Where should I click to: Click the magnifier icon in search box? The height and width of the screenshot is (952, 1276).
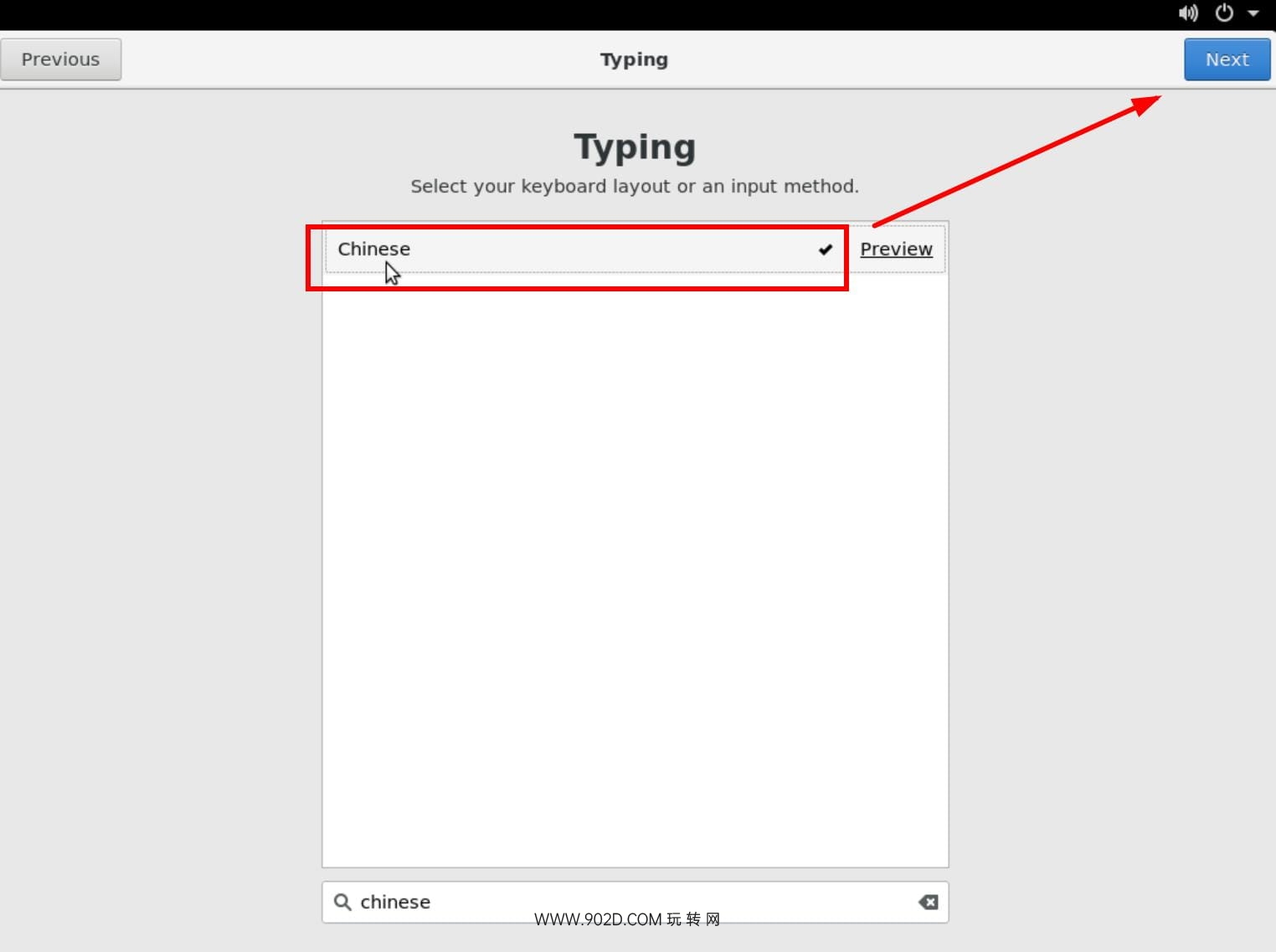pos(342,902)
